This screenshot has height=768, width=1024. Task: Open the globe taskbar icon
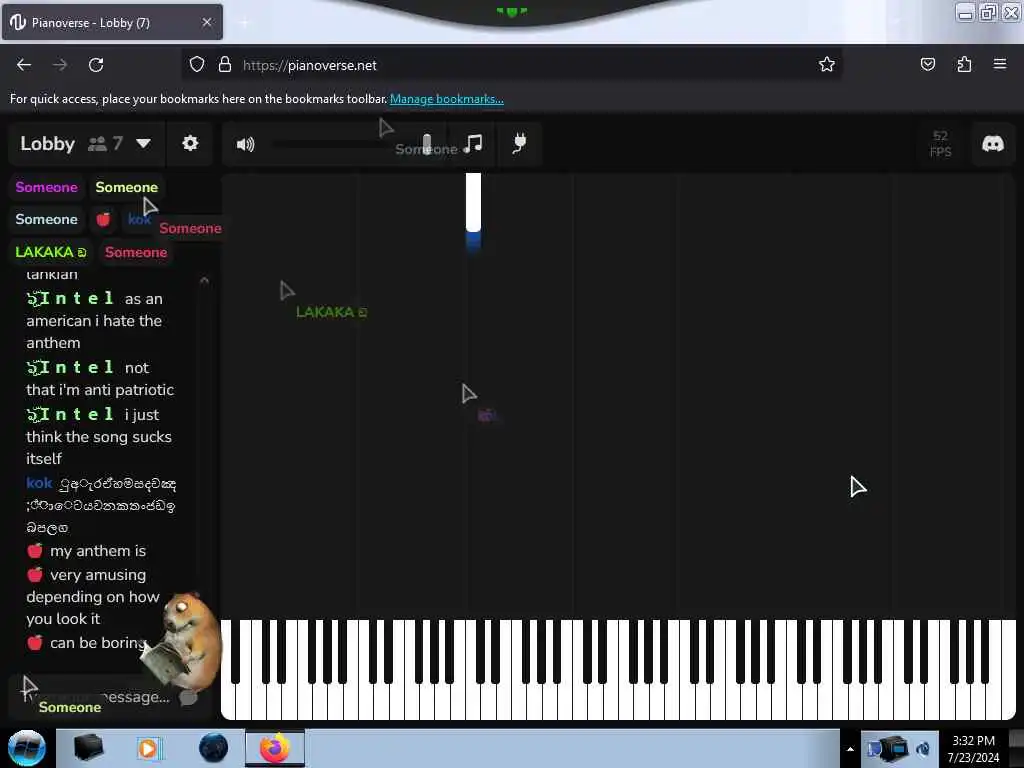(213, 748)
